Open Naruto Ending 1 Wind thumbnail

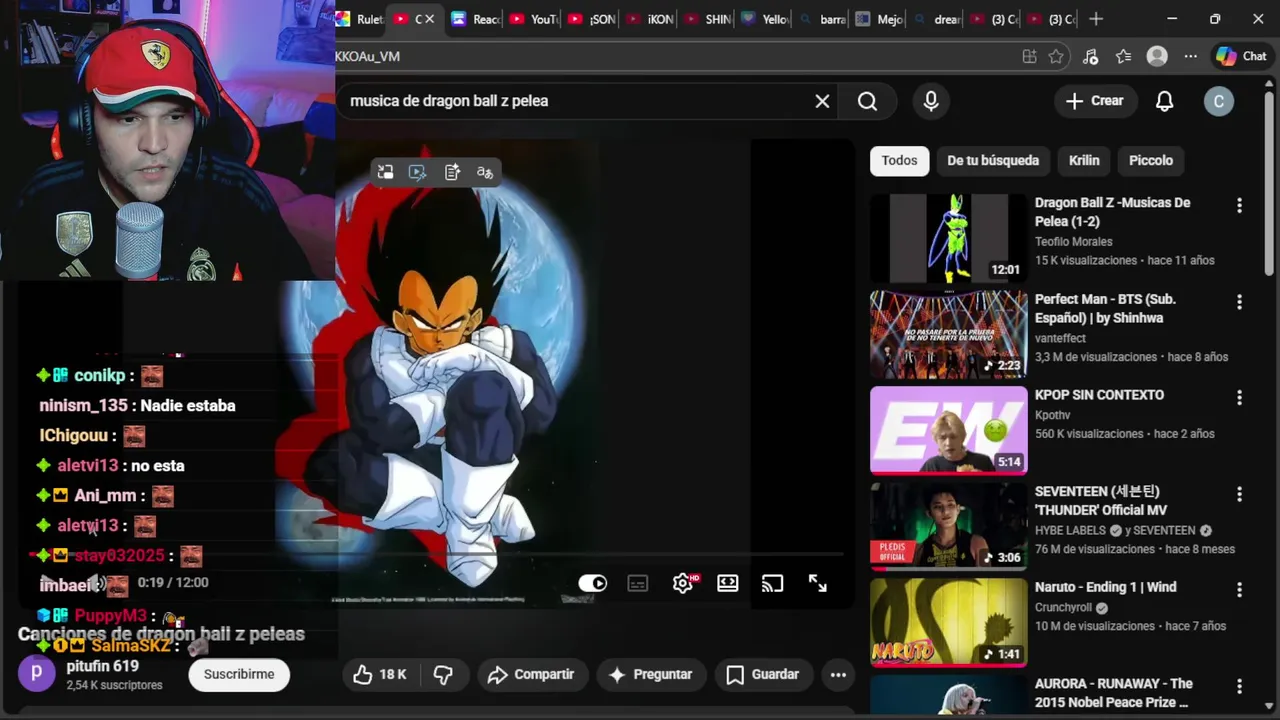click(x=948, y=622)
